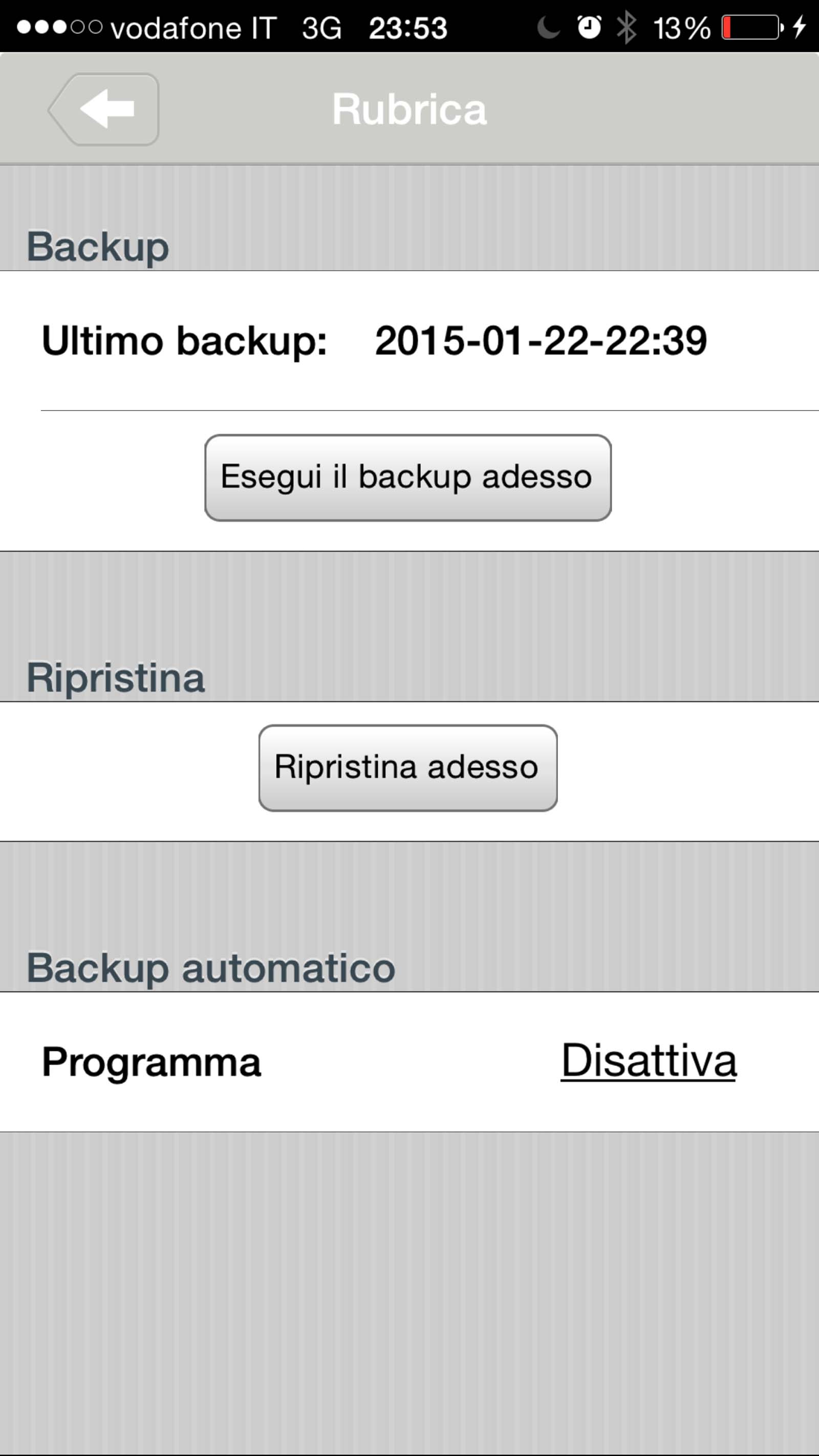Click the "Ripristina" section header

115,677
